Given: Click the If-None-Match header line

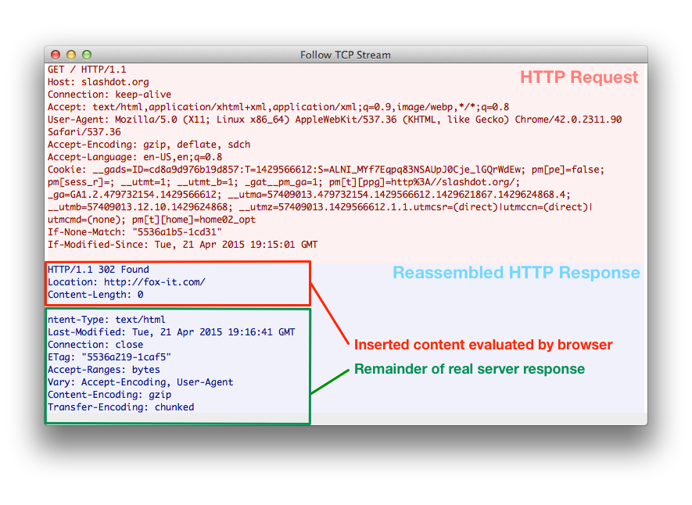Looking at the screenshot, I should [135, 232].
